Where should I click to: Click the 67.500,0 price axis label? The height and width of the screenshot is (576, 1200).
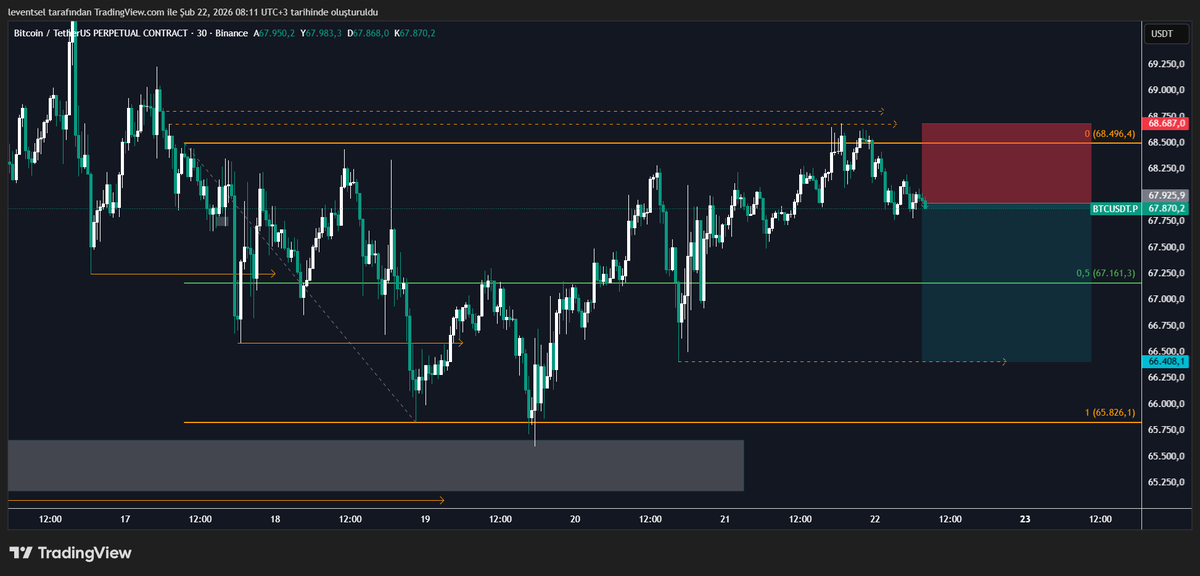[1167, 247]
